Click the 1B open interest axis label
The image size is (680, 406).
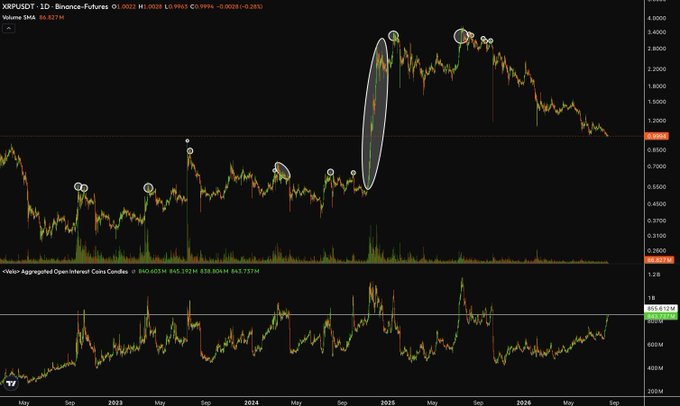(651, 298)
